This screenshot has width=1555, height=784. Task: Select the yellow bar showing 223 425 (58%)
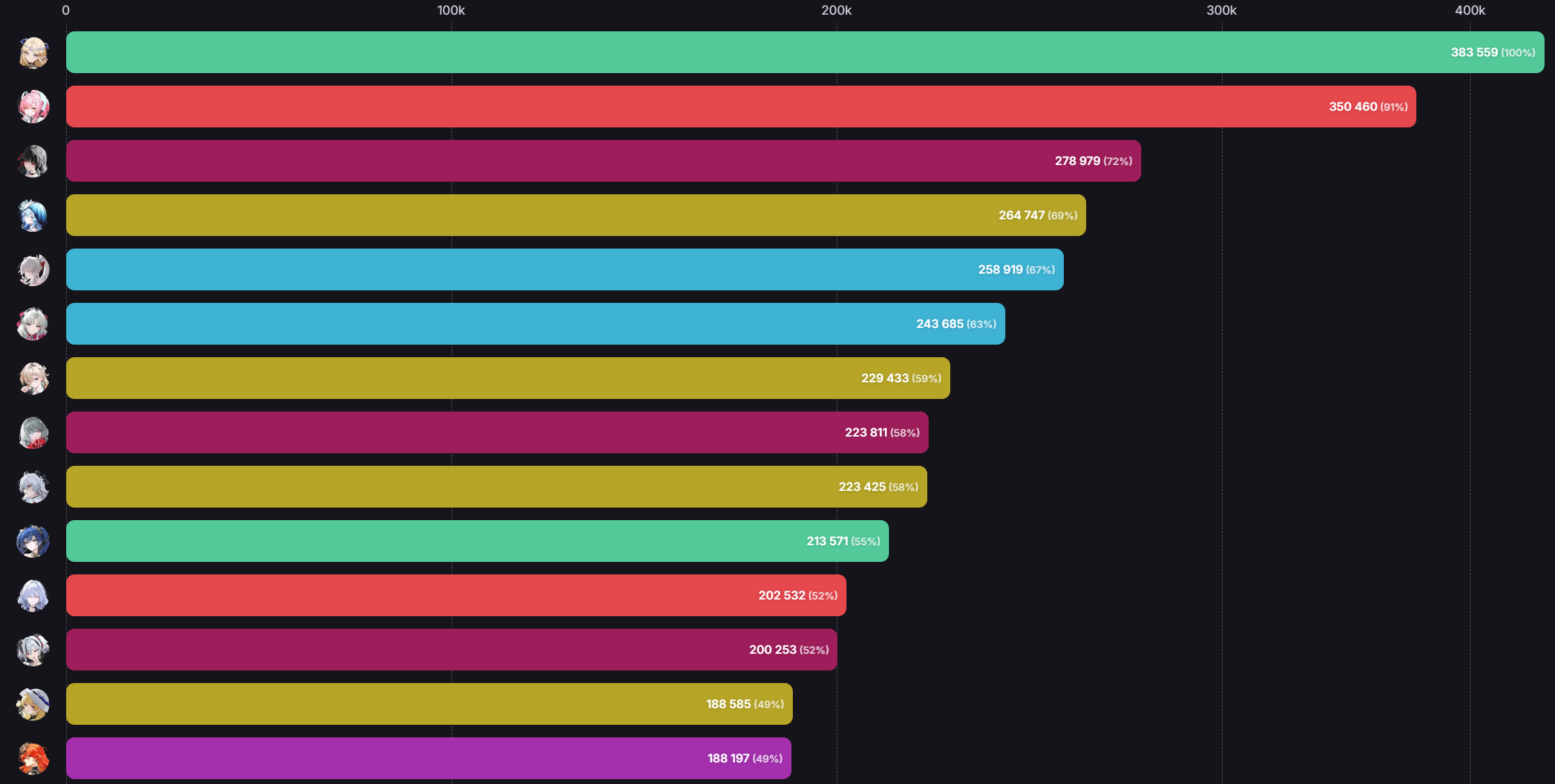point(497,487)
